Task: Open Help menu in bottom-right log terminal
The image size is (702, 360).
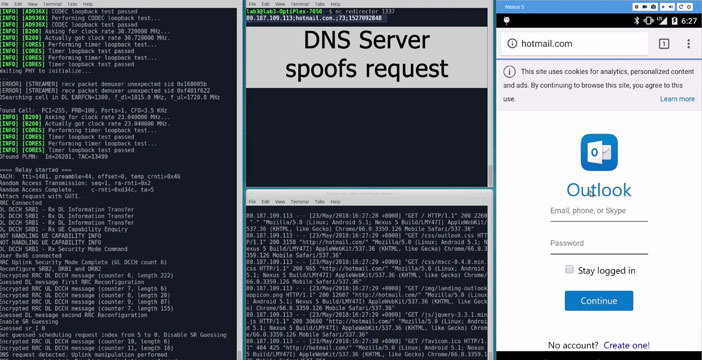Action: pyautogui.click(x=335, y=201)
